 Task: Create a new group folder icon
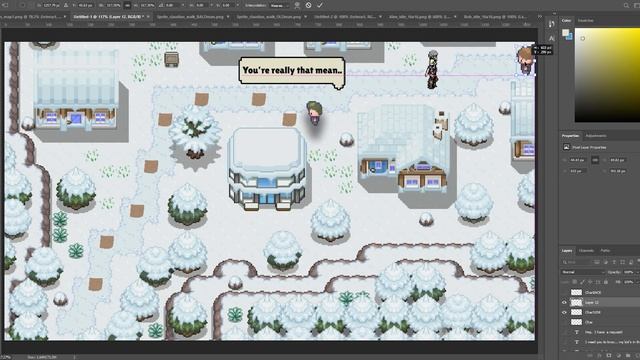(x=628, y=356)
